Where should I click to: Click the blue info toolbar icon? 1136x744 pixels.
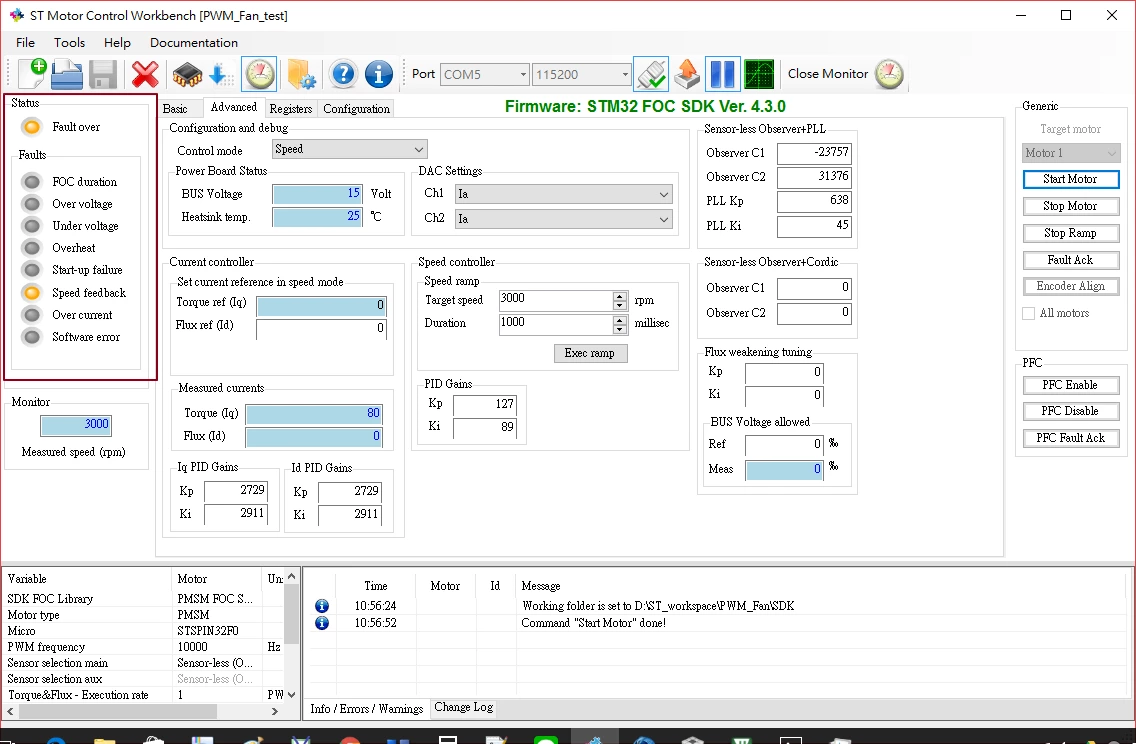pos(378,74)
